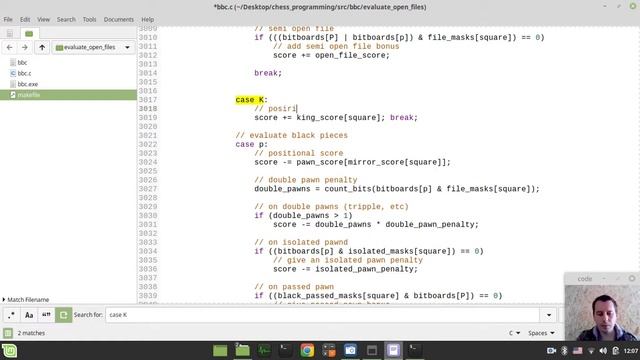640x360 pixels.
Task: Go forward in file browser history
Action: pyautogui.click(x=24, y=47)
